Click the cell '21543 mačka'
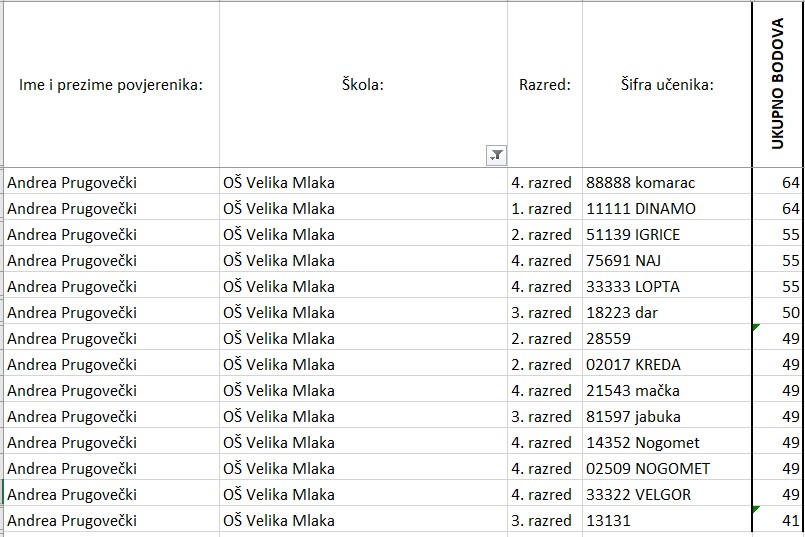The height and width of the screenshot is (537, 805). coord(667,390)
